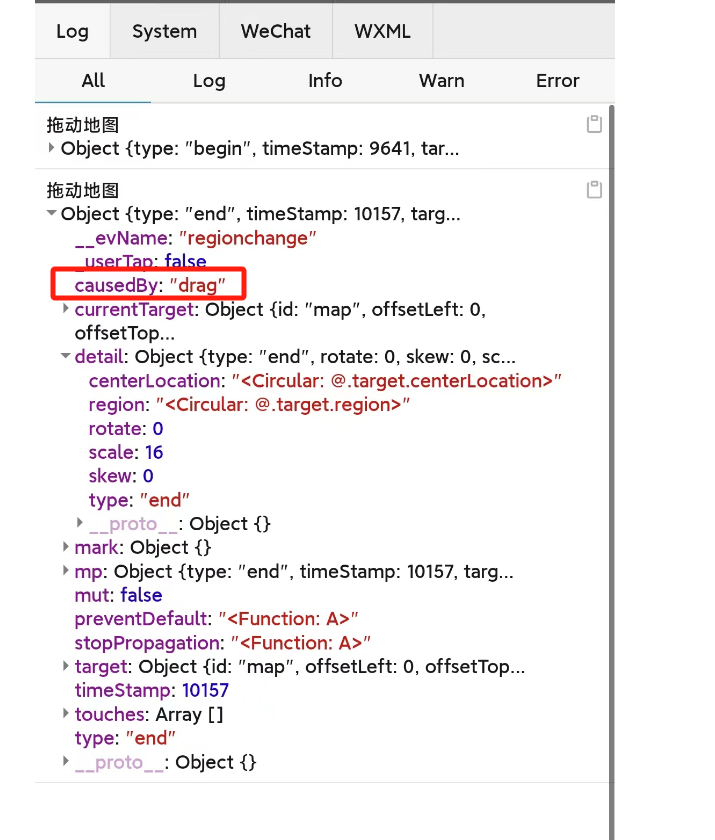Select the preventDefault function line
The image size is (715, 840).
216,619
